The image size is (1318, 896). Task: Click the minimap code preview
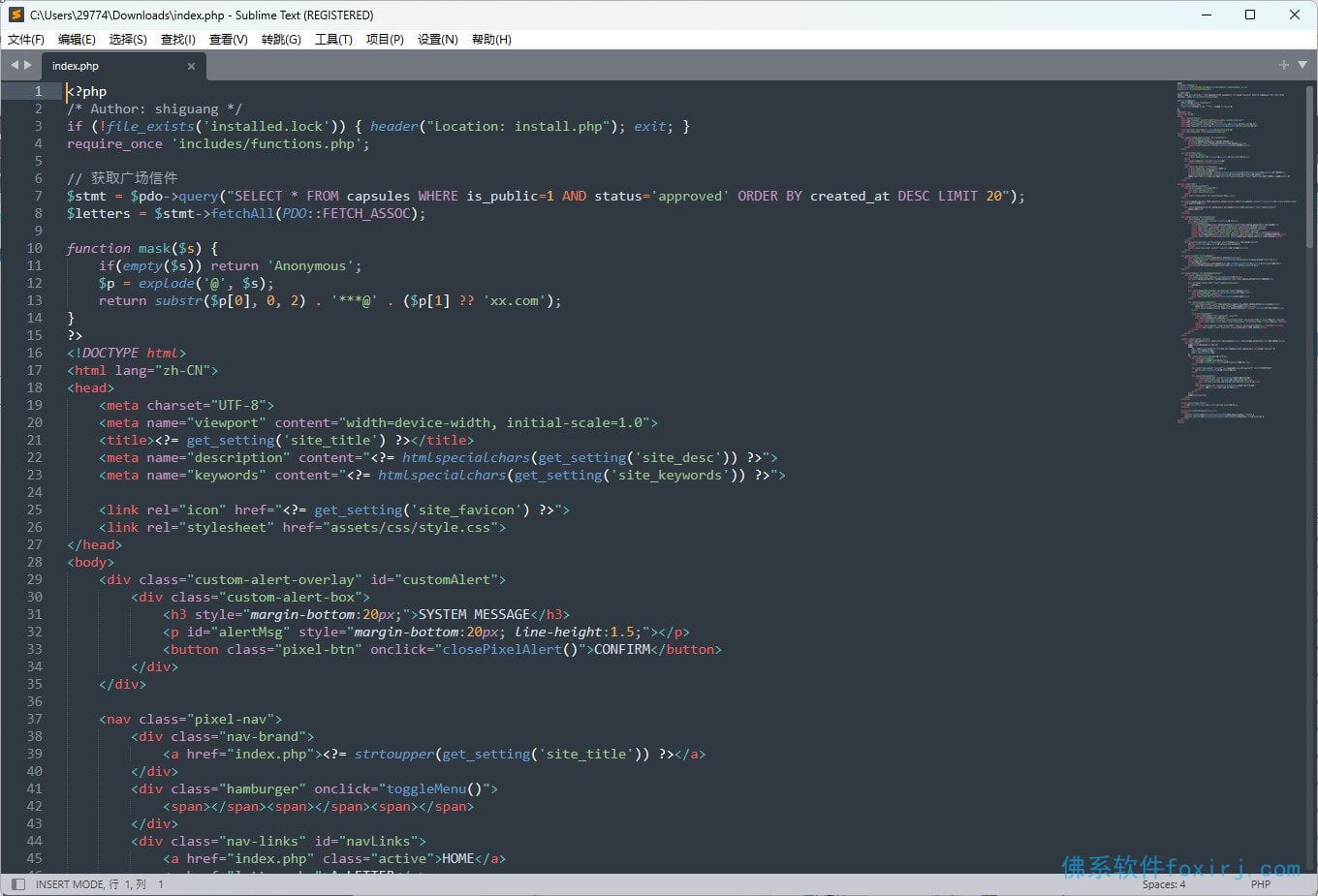[1237, 252]
